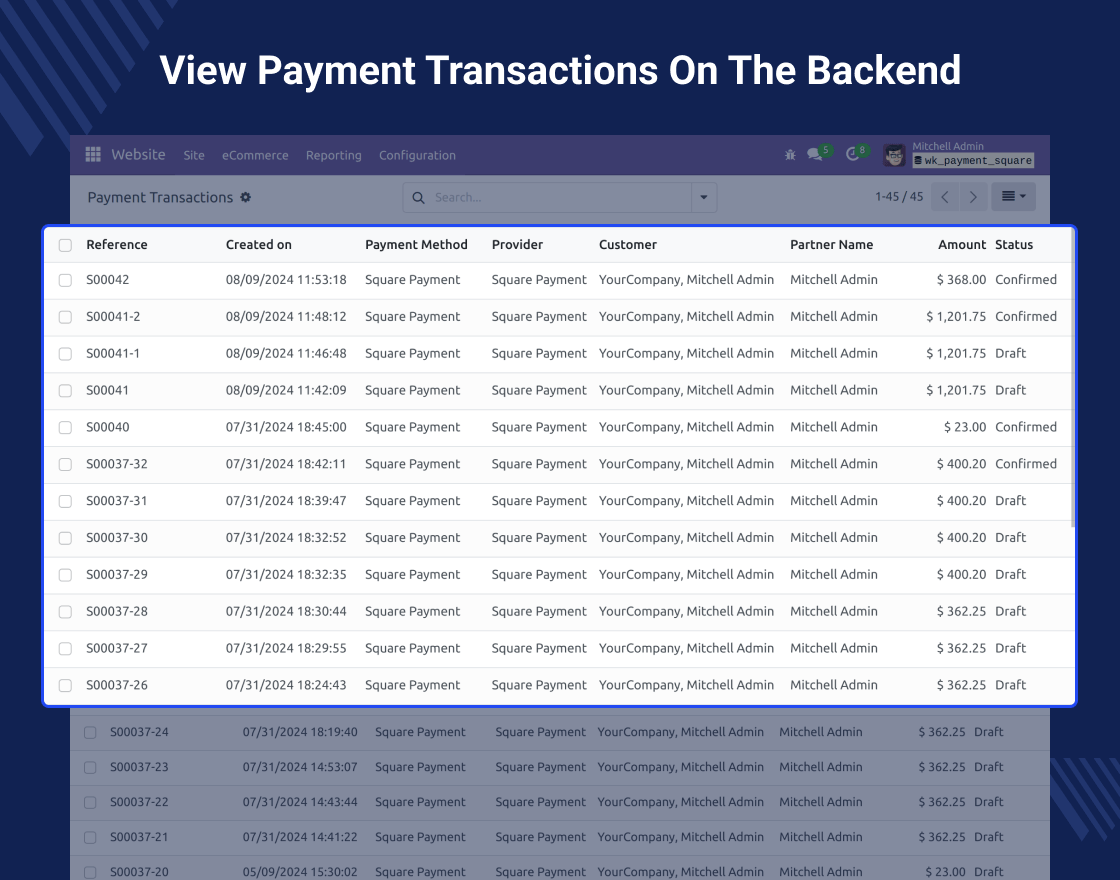Open the Reporting menu
1120x880 pixels.
click(x=334, y=155)
